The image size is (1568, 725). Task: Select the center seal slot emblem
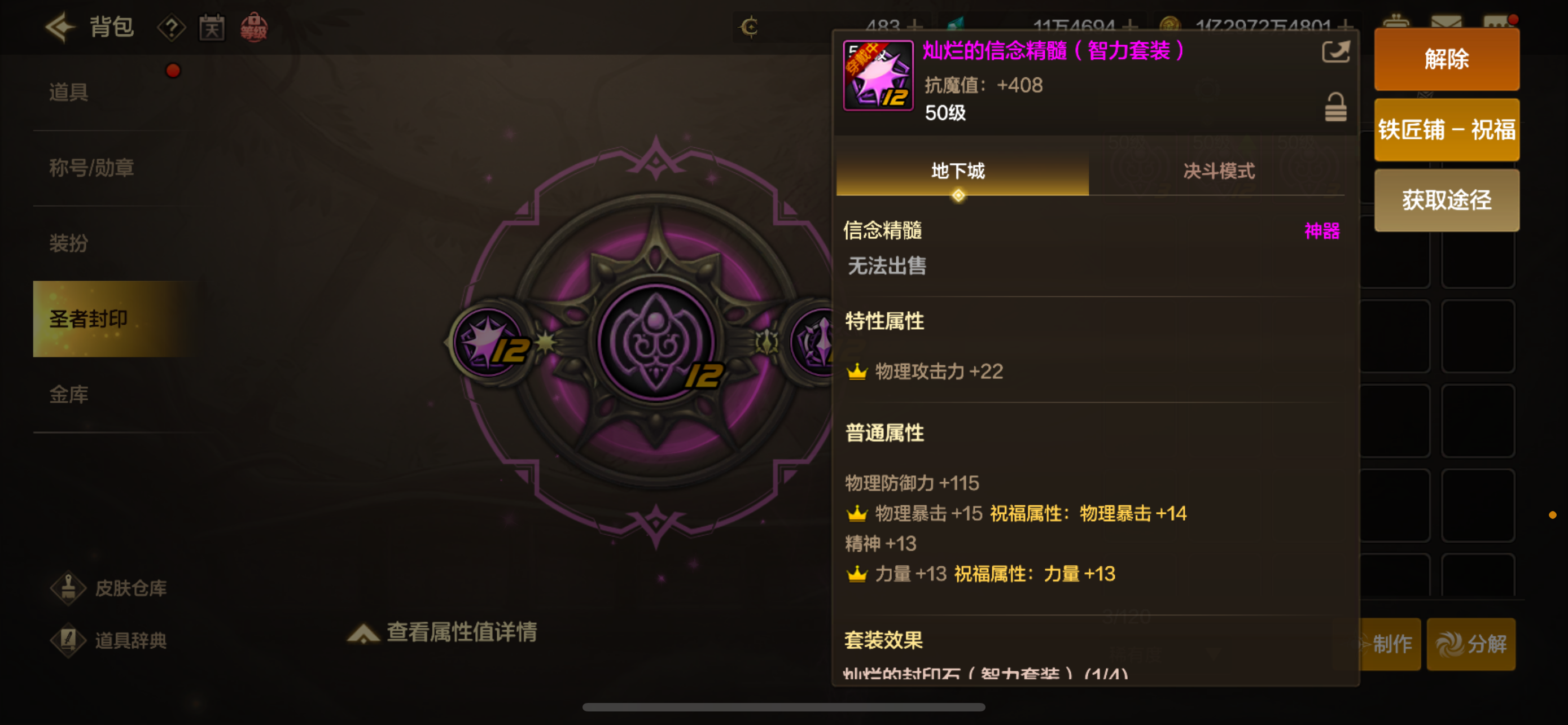[656, 343]
